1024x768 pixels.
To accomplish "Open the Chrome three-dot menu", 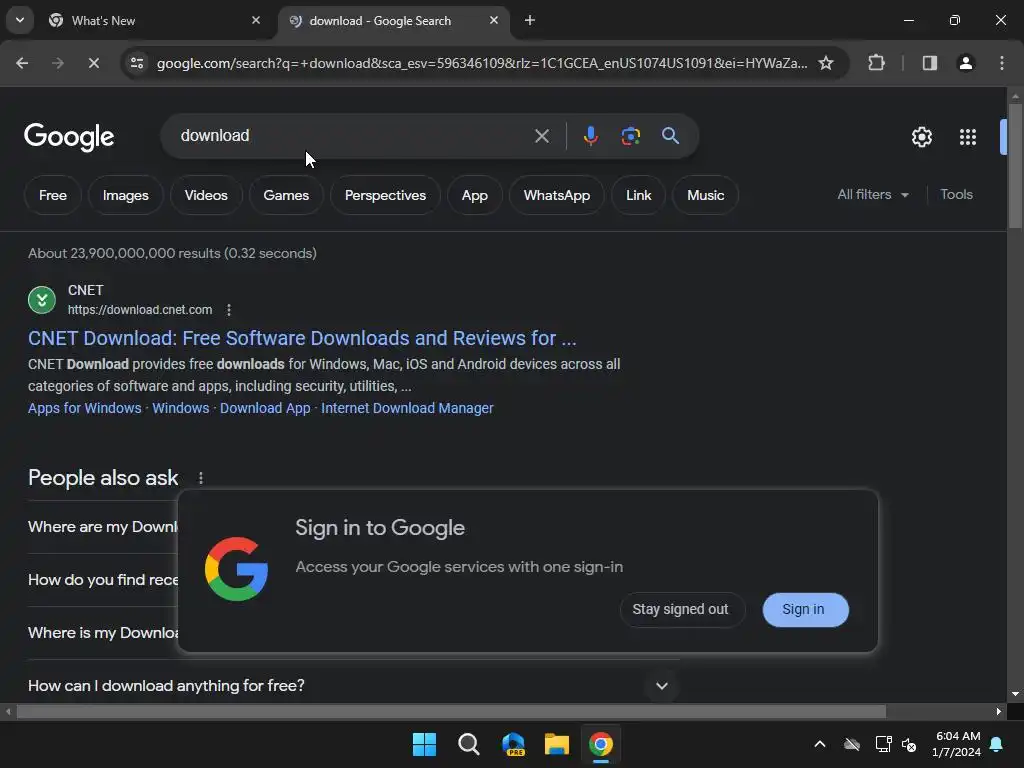I will tap(1002, 63).
